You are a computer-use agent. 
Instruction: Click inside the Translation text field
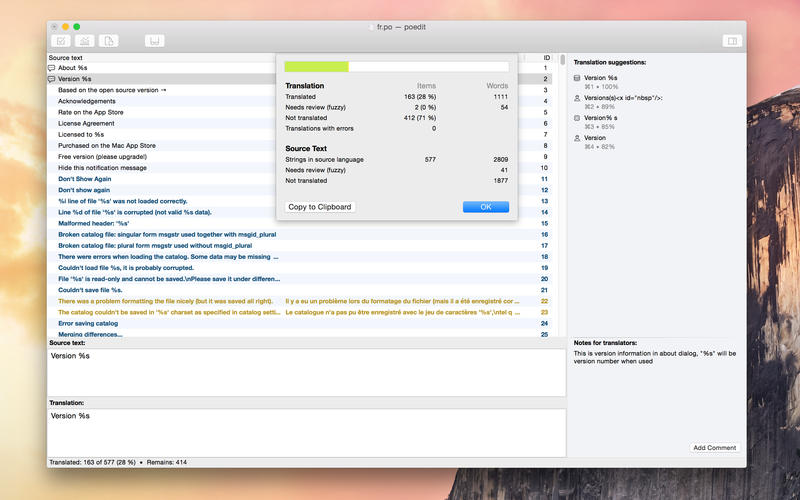[306, 432]
